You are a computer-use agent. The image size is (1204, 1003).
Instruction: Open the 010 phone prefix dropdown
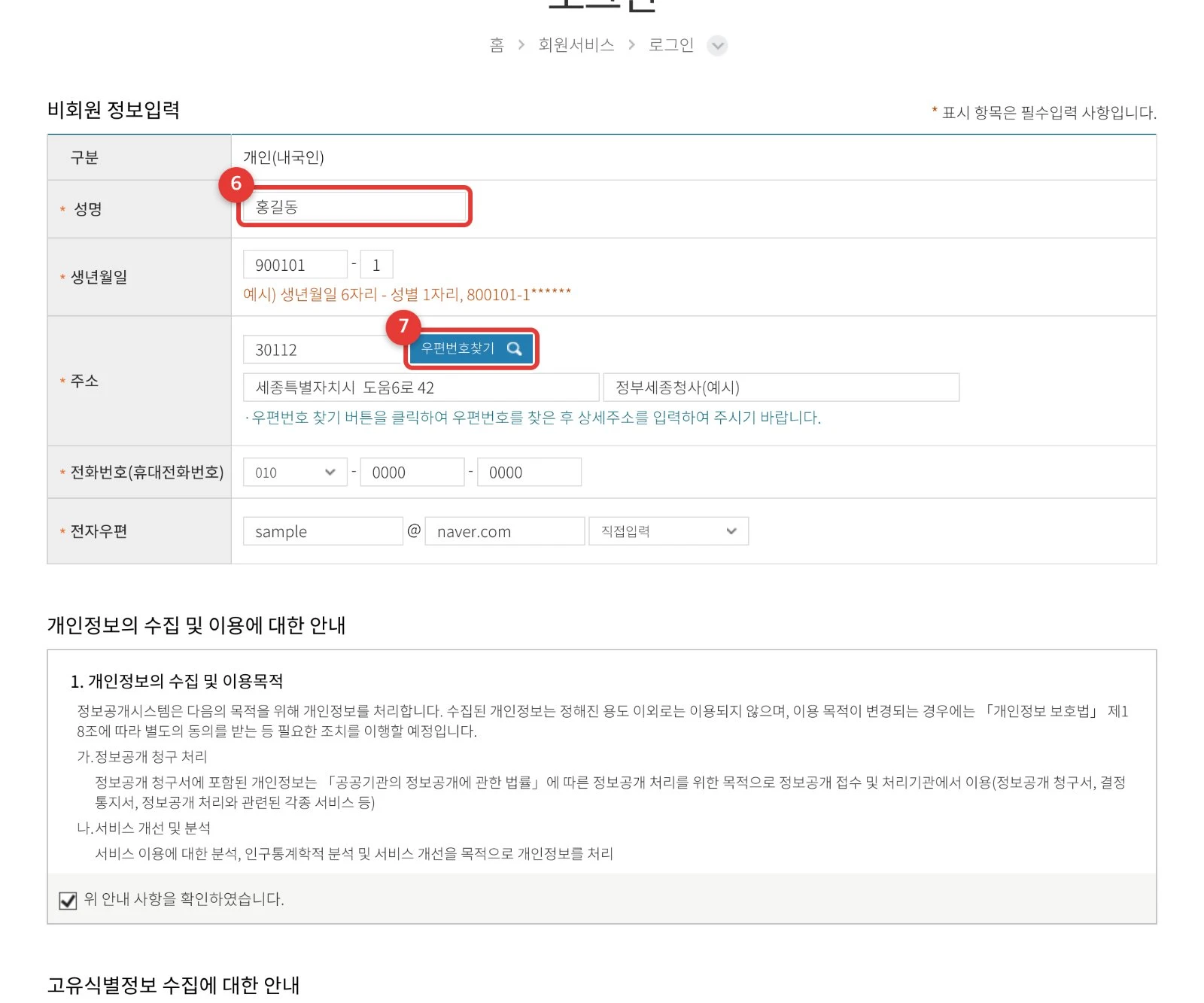[x=295, y=473]
